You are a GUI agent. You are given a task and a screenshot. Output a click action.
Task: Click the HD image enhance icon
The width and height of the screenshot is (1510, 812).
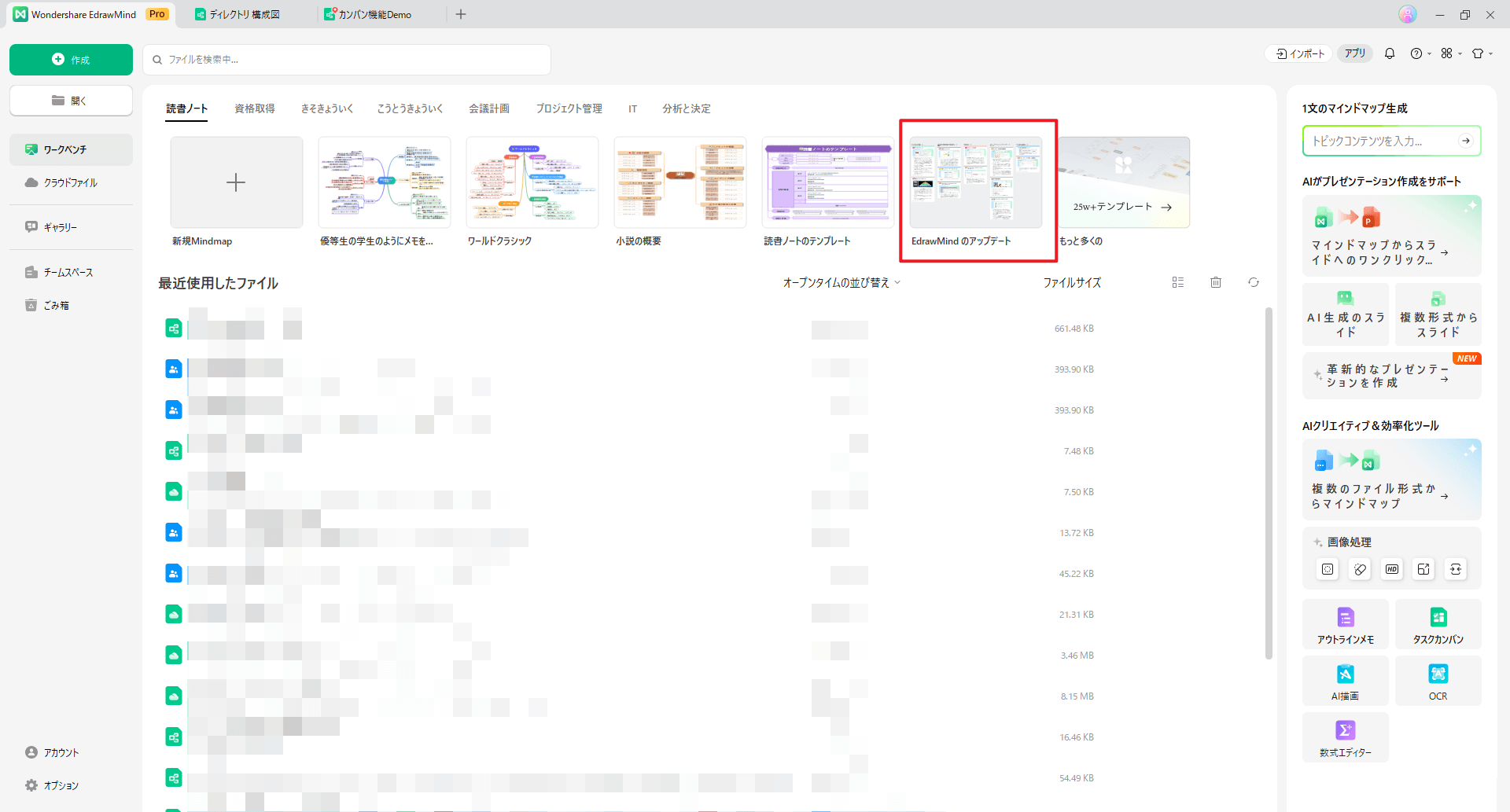click(1392, 569)
